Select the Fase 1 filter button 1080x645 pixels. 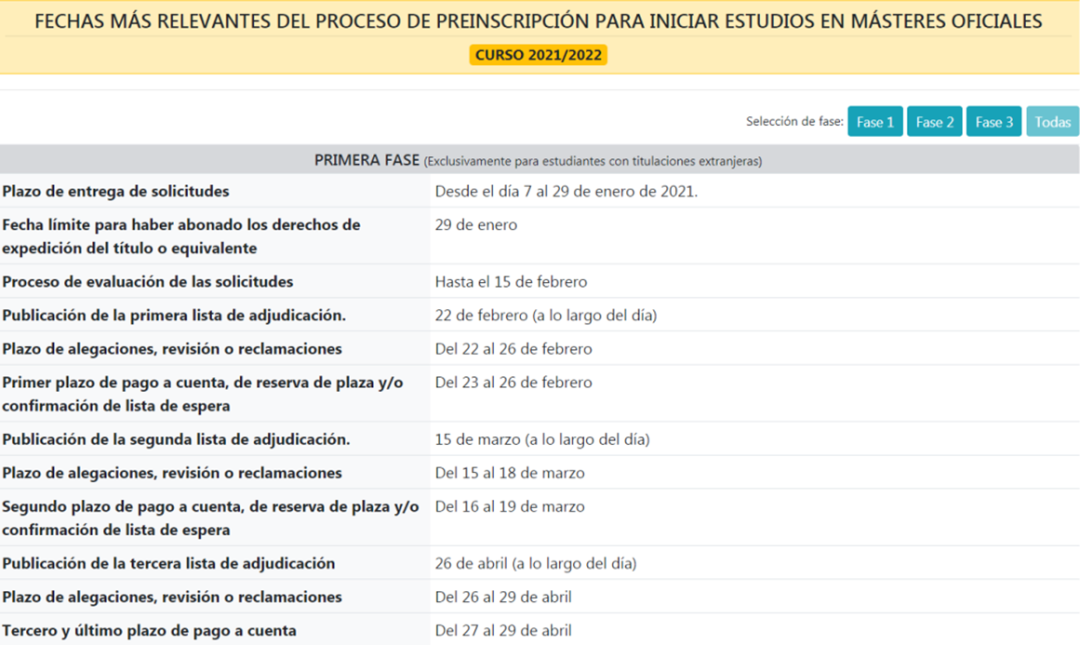pos(876,122)
